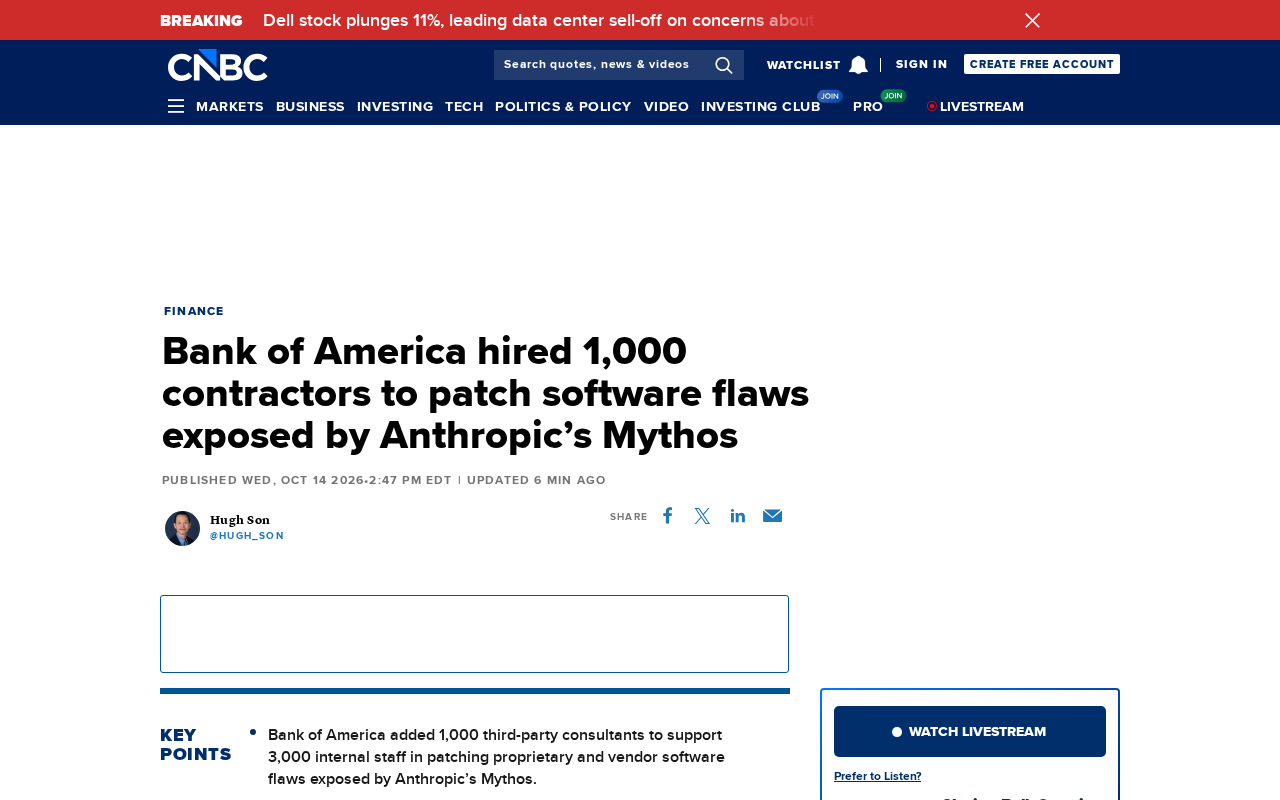The image size is (1280, 800).
Task: Open the Business menu
Action: pyautogui.click(x=310, y=107)
